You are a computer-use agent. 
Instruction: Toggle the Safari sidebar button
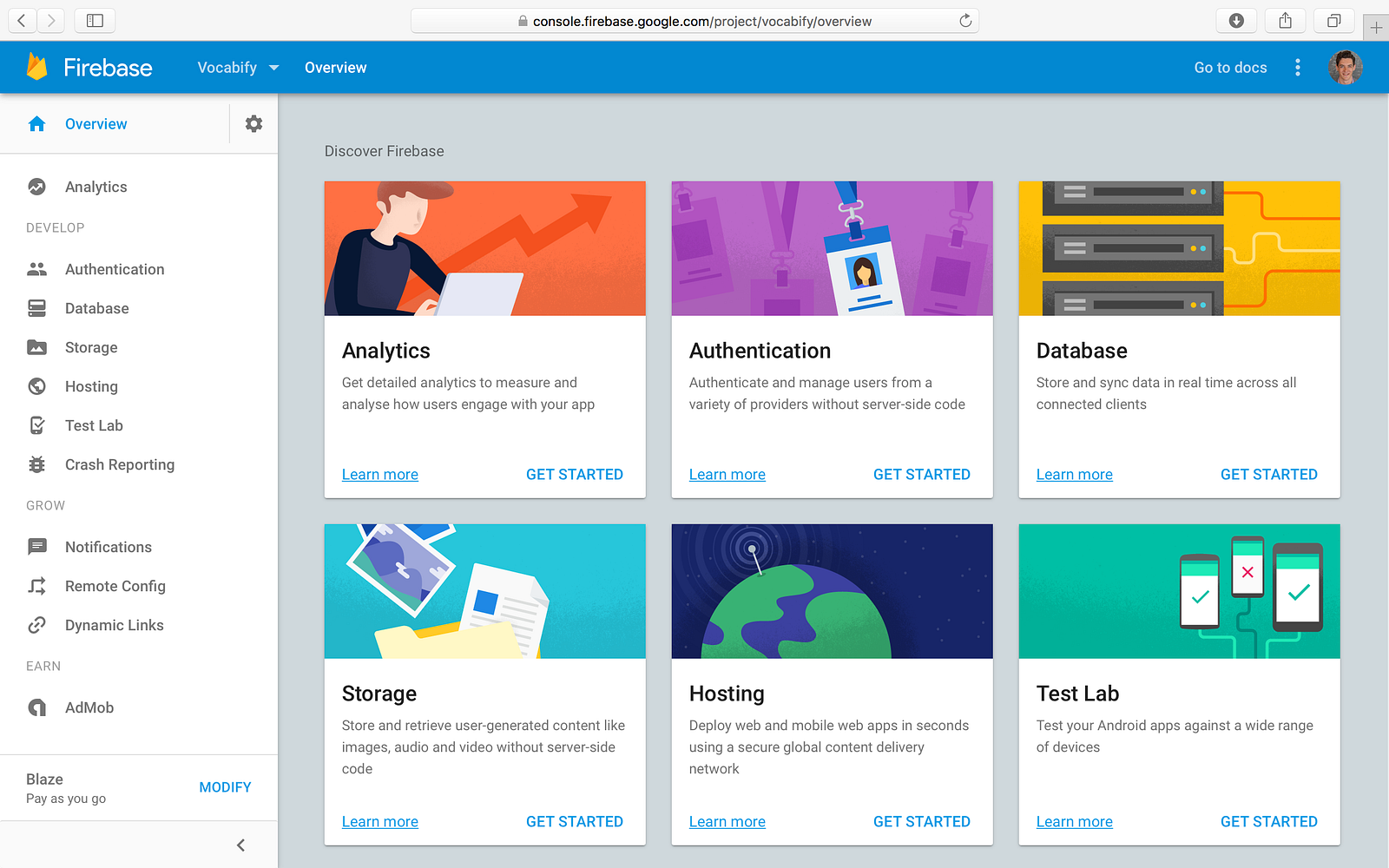[x=95, y=21]
